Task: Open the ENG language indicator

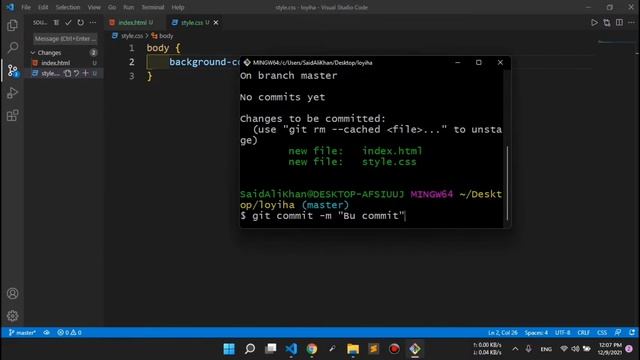Action: (x=546, y=349)
